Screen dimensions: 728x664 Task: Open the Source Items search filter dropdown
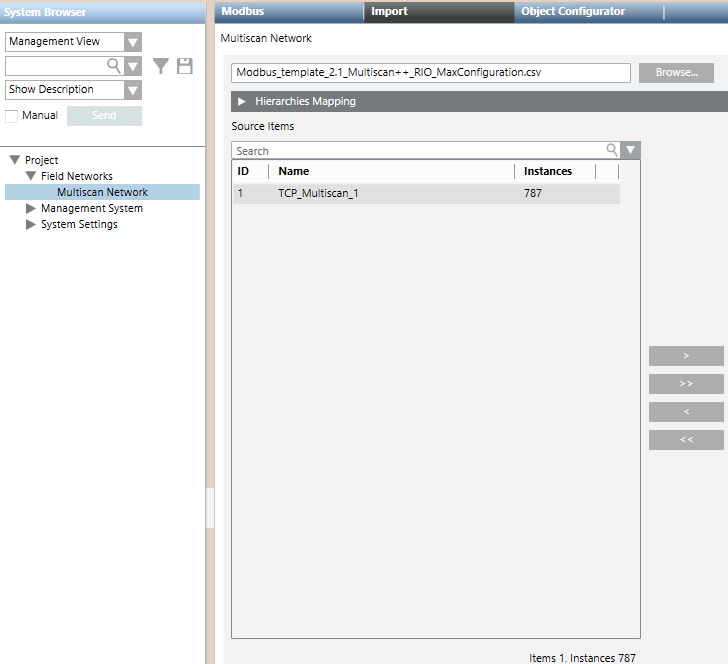(630, 151)
